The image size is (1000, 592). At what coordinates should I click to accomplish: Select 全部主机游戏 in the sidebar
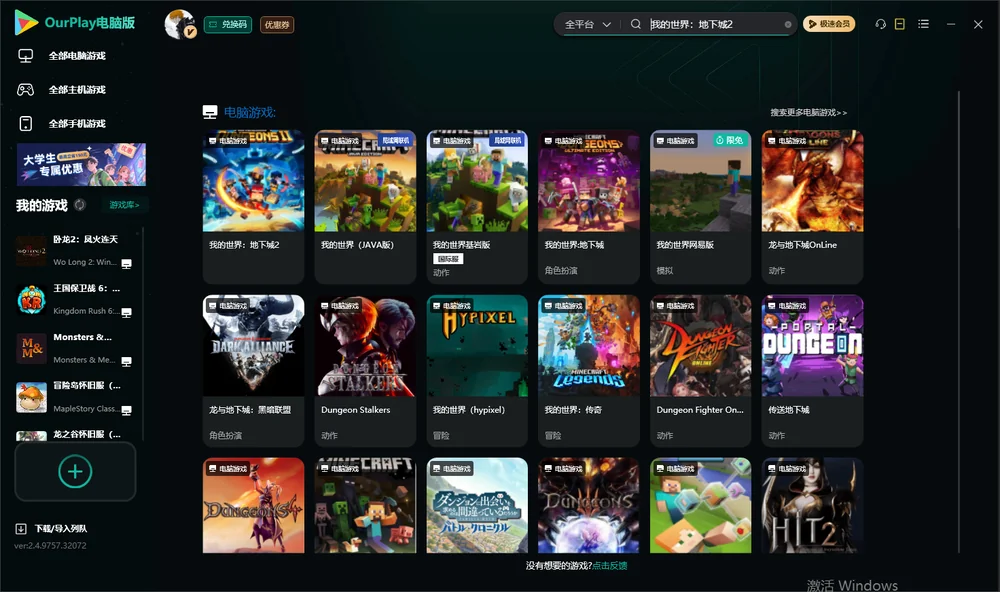pyautogui.click(x=77, y=90)
